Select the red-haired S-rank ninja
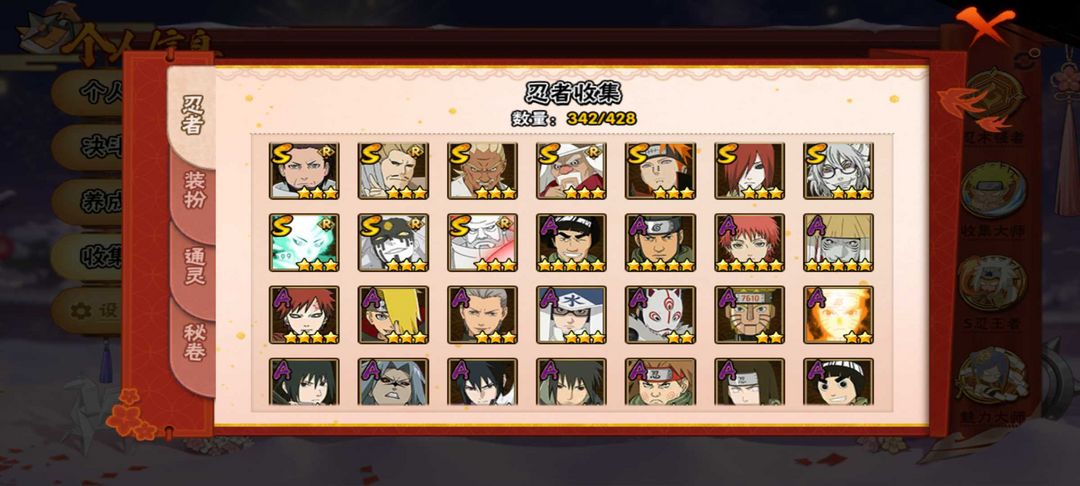The image size is (1080, 486). coord(749,171)
